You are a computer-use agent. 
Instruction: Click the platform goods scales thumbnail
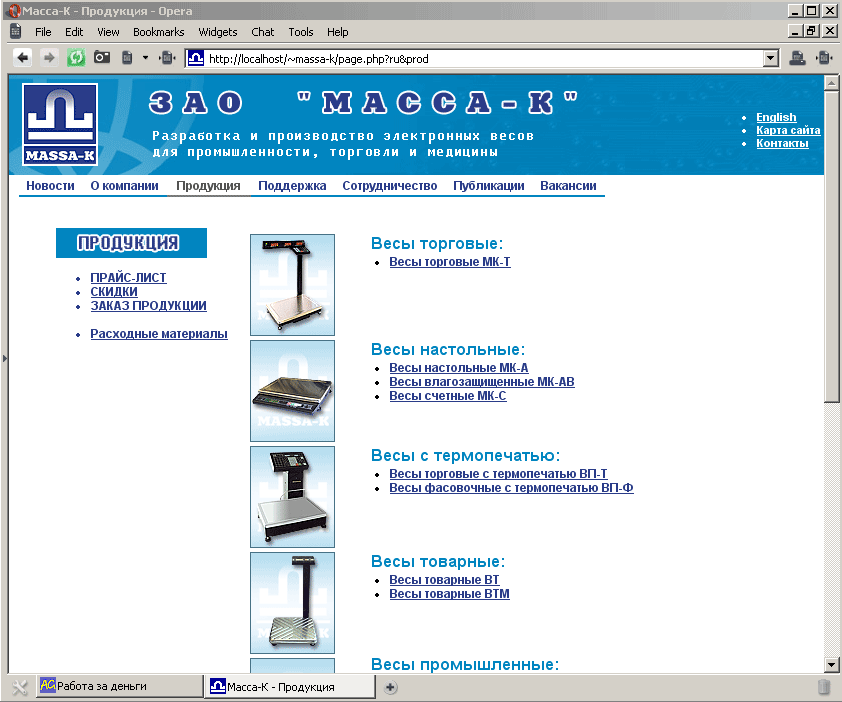[292, 603]
